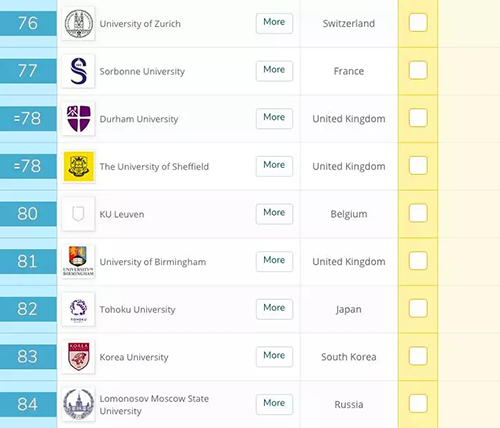Expand More for The University of Sheffield

(x=274, y=166)
